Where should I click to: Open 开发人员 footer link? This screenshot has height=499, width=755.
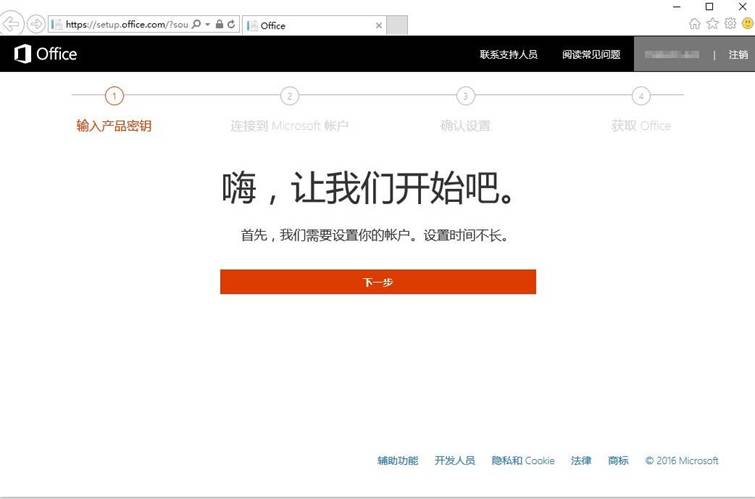455,460
